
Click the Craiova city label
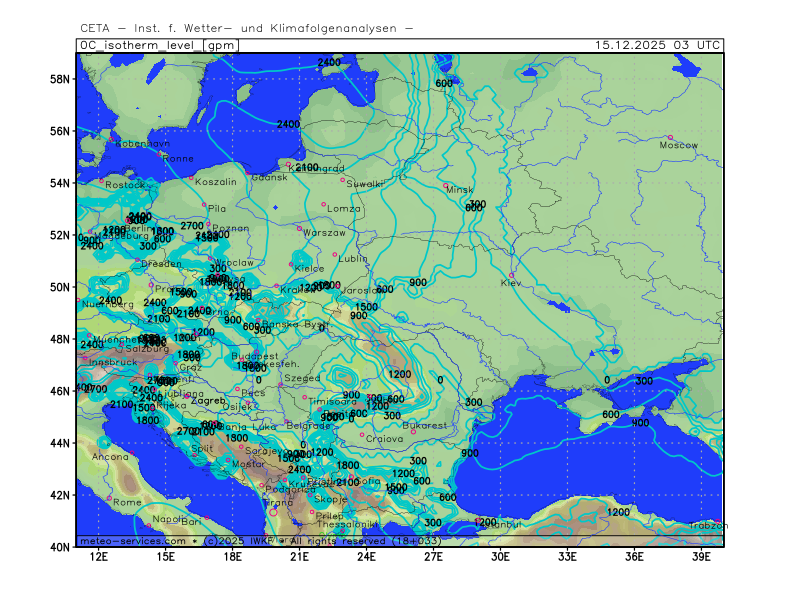[x=385, y=438]
